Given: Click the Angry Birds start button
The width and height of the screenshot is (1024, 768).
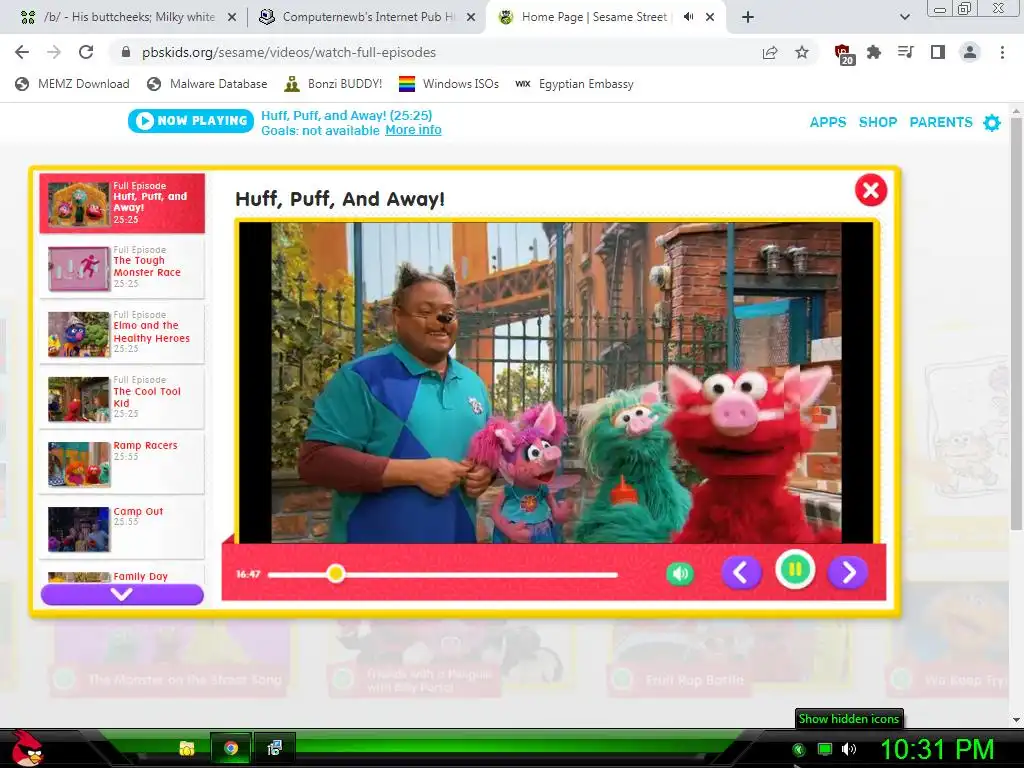Looking at the screenshot, I should [27, 747].
